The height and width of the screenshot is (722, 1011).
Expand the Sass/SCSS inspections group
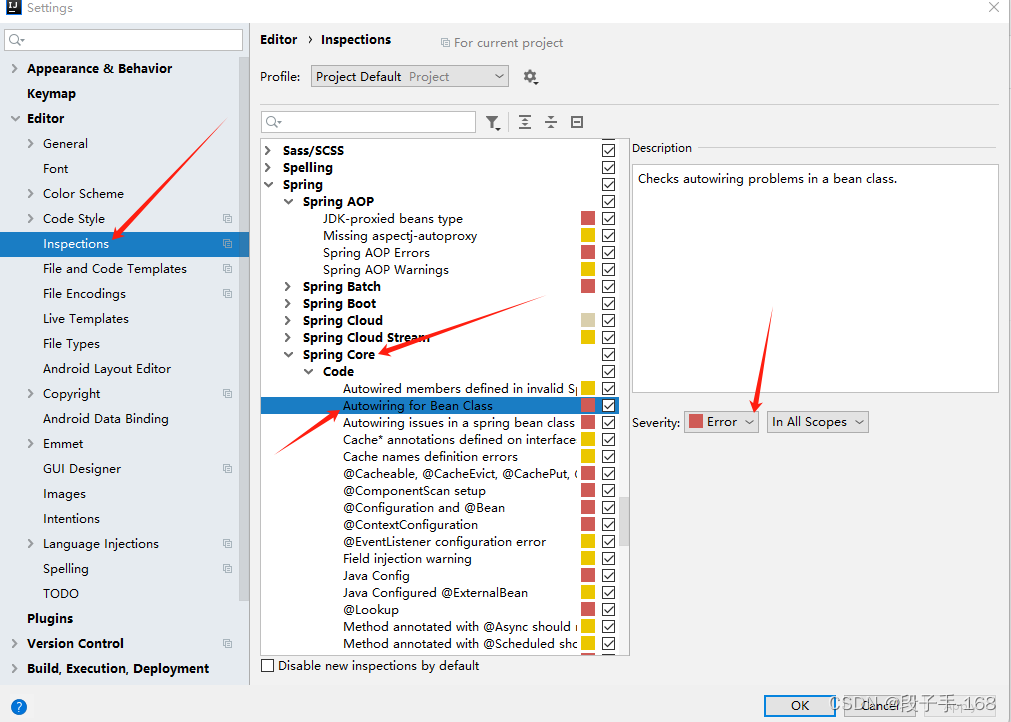(268, 150)
